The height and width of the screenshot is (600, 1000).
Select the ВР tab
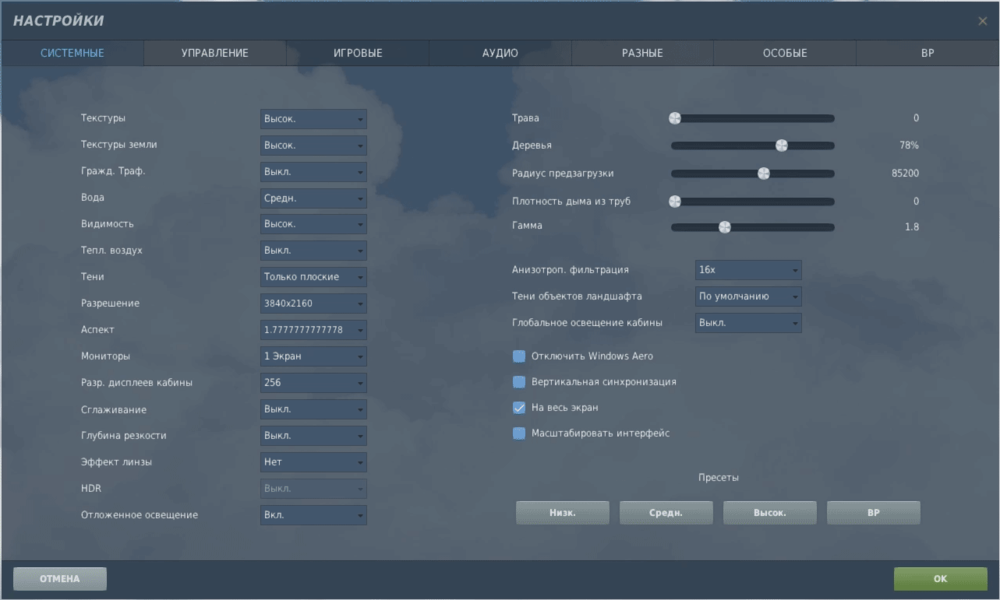927,53
